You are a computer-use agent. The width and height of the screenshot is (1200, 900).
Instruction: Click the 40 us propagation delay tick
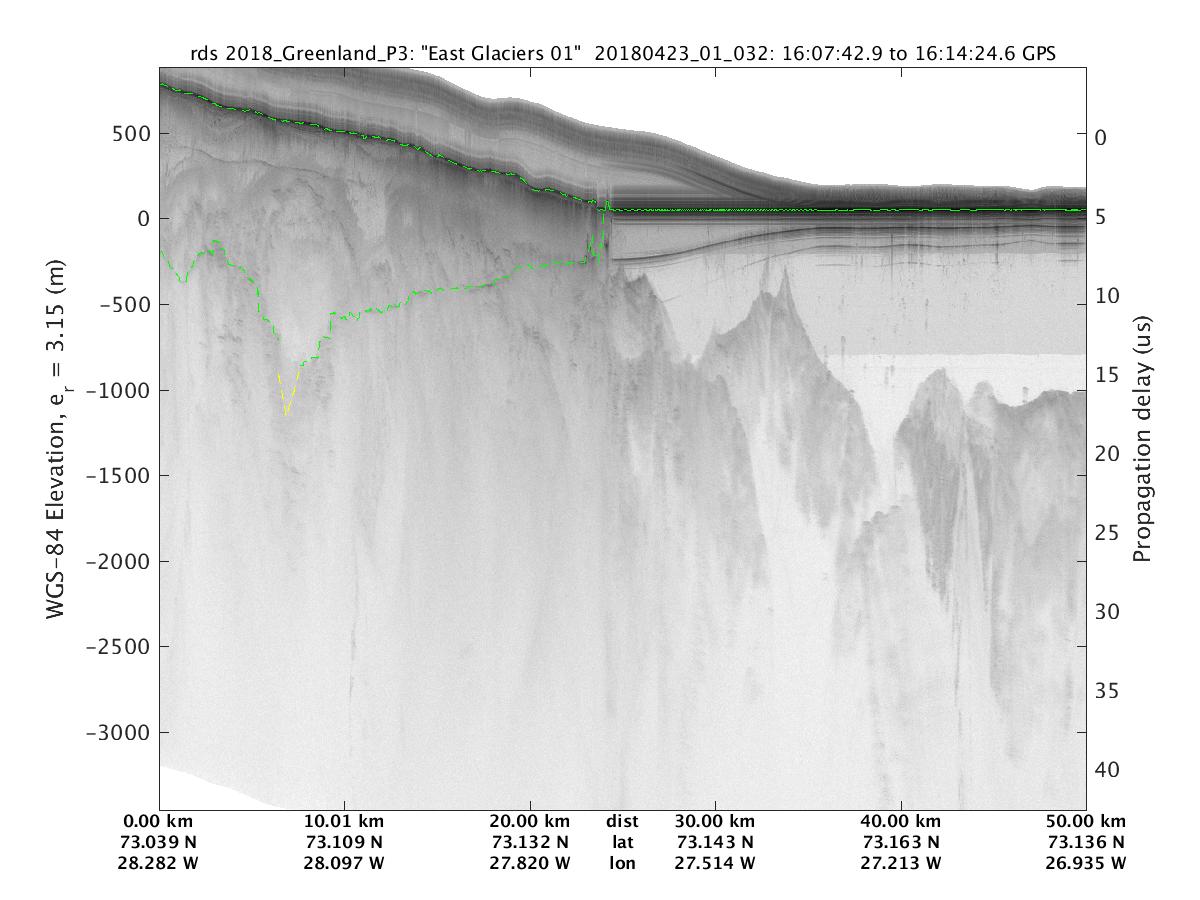click(x=1105, y=770)
